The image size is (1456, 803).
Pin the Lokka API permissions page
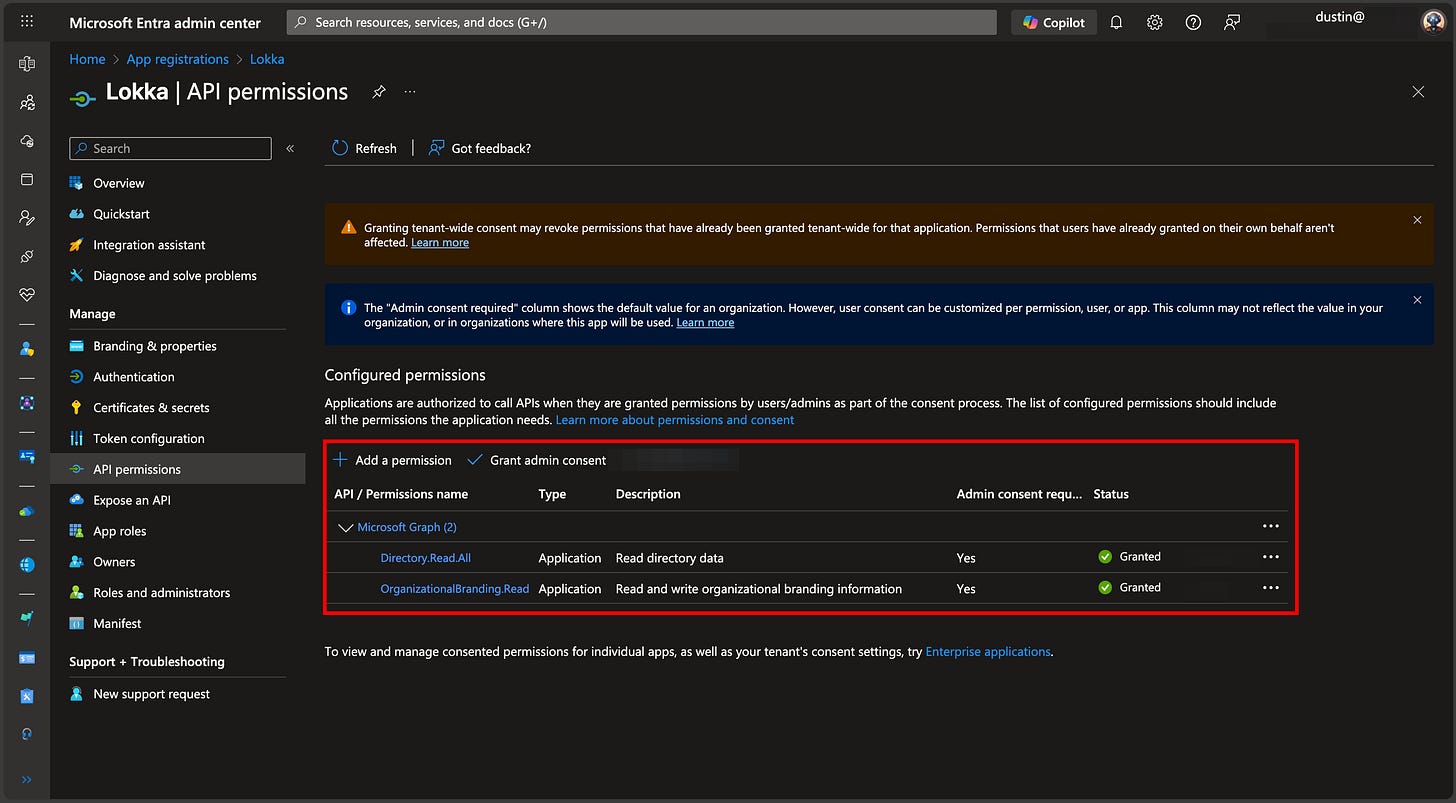point(378,92)
